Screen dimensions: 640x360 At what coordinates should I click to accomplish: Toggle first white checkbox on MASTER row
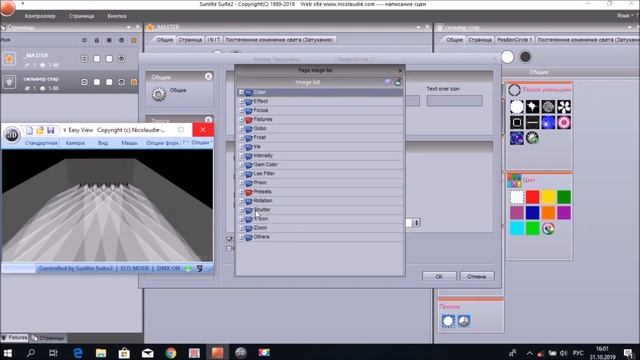(97, 59)
